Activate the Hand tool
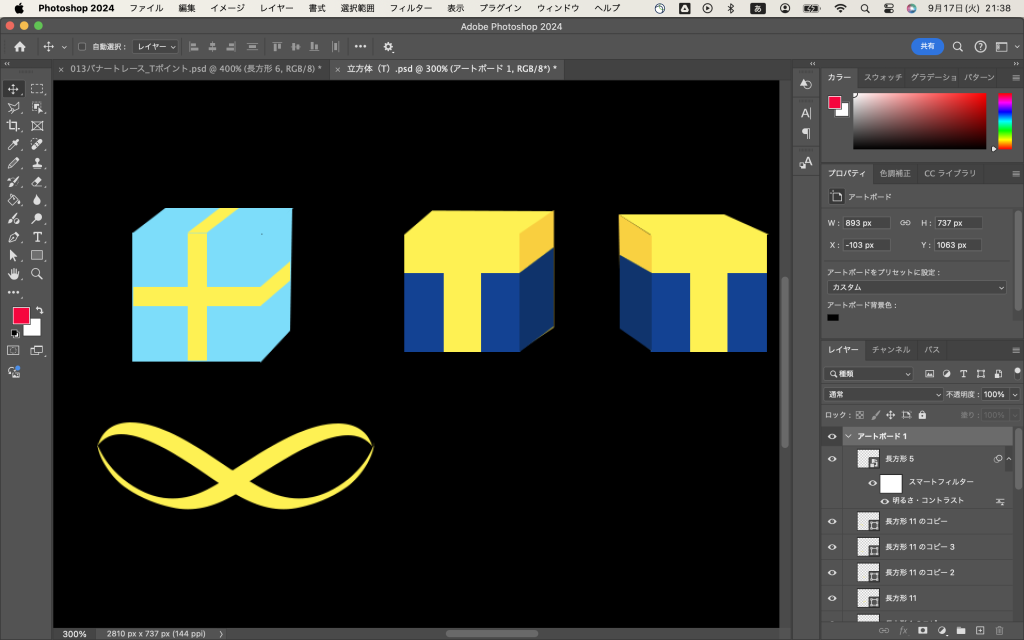Viewport: 1024px width, 640px height. tap(14, 274)
